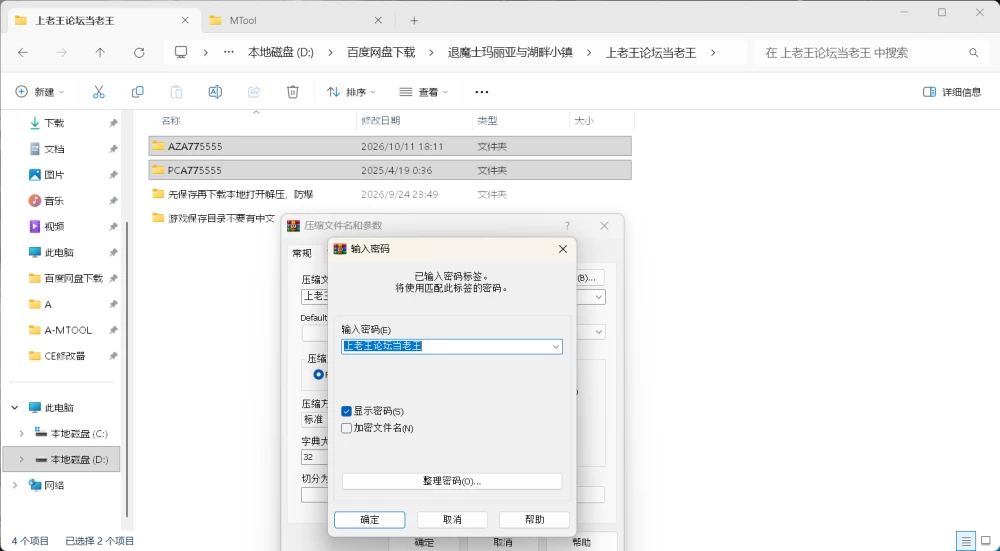Close the 压缩文件名和参数 dialog

coord(604,226)
